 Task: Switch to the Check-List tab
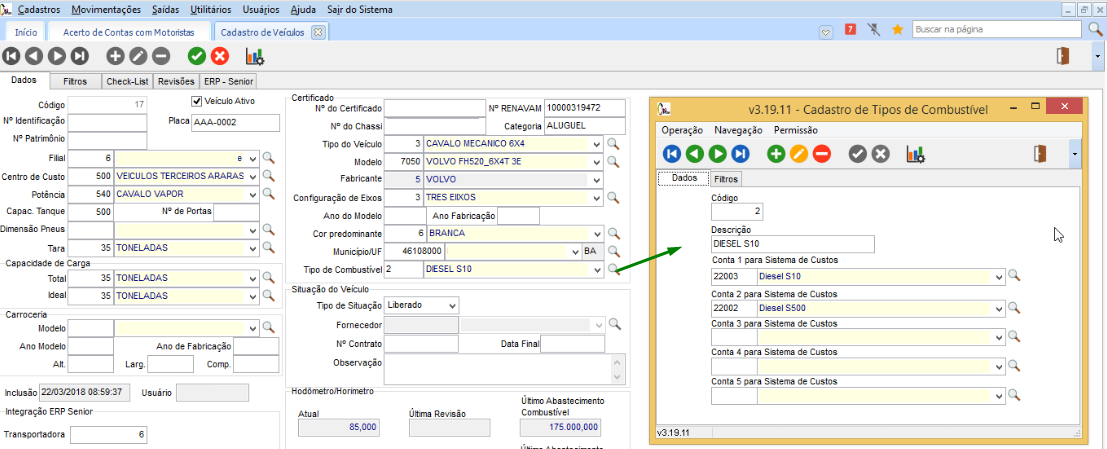click(128, 81)
